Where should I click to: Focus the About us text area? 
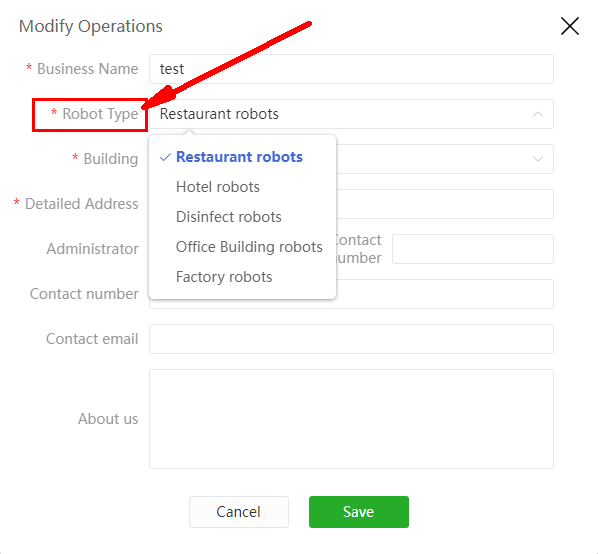351,419
